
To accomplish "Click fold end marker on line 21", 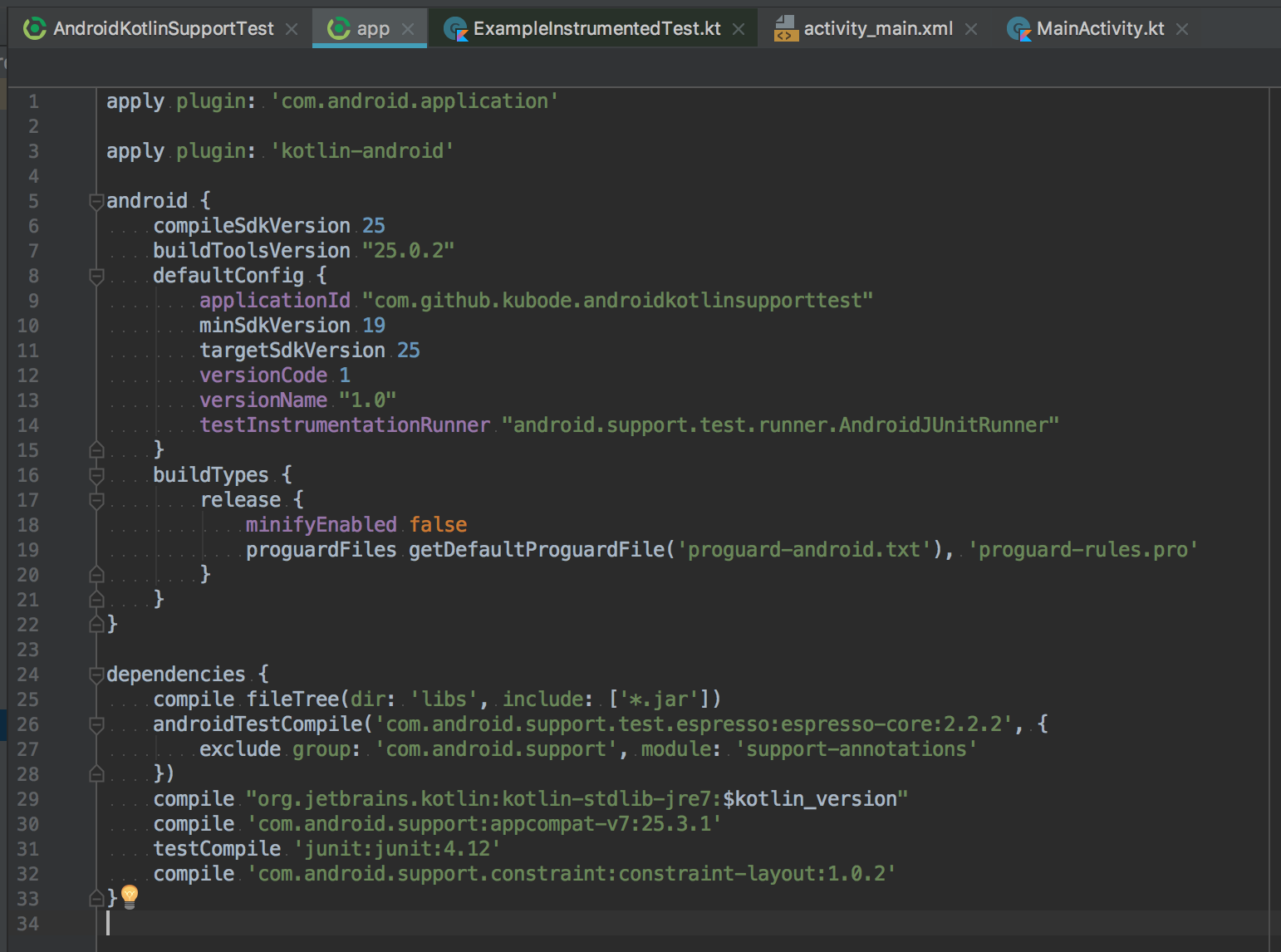I will (x=96, y=599).
